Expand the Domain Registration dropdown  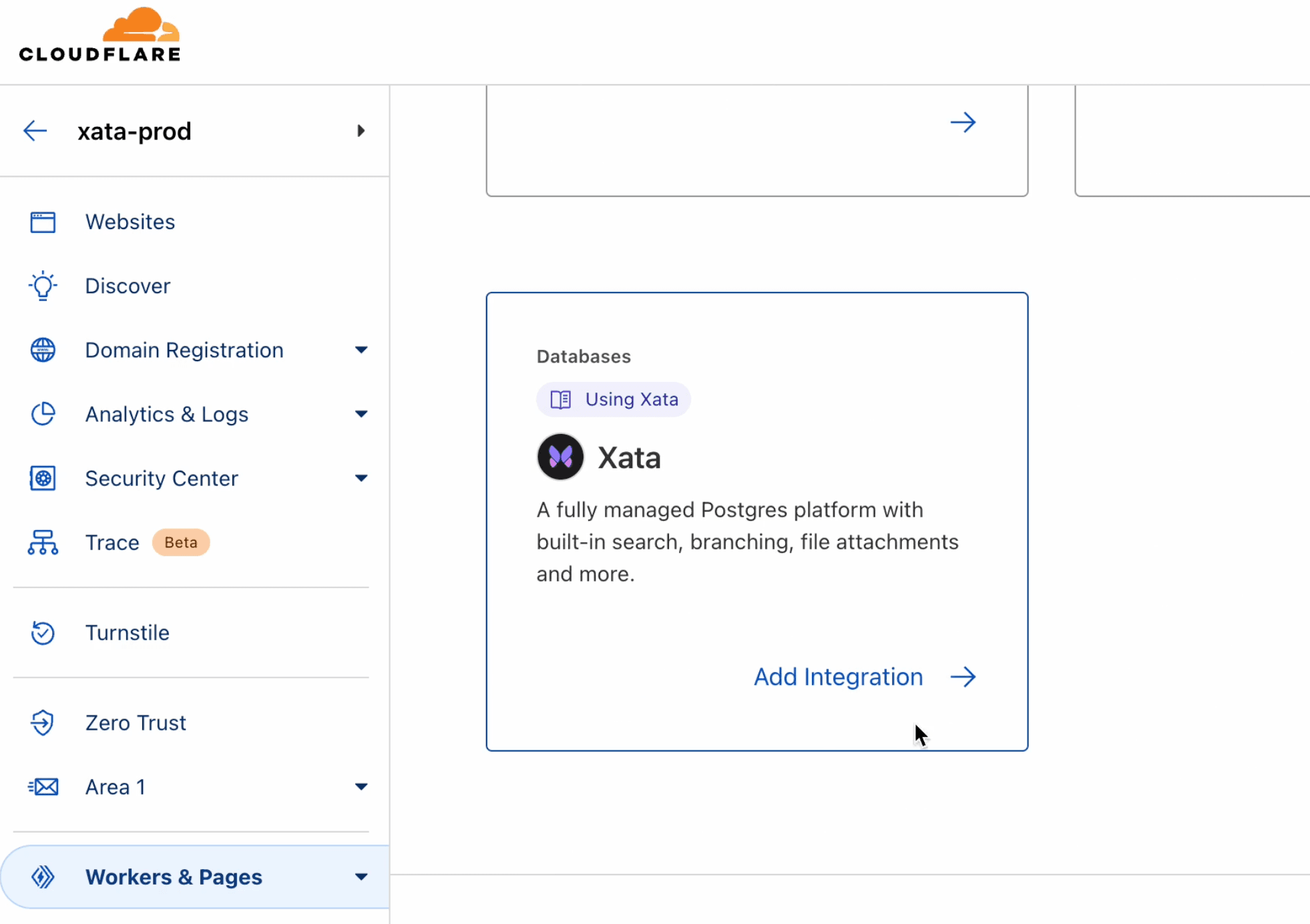362,349
